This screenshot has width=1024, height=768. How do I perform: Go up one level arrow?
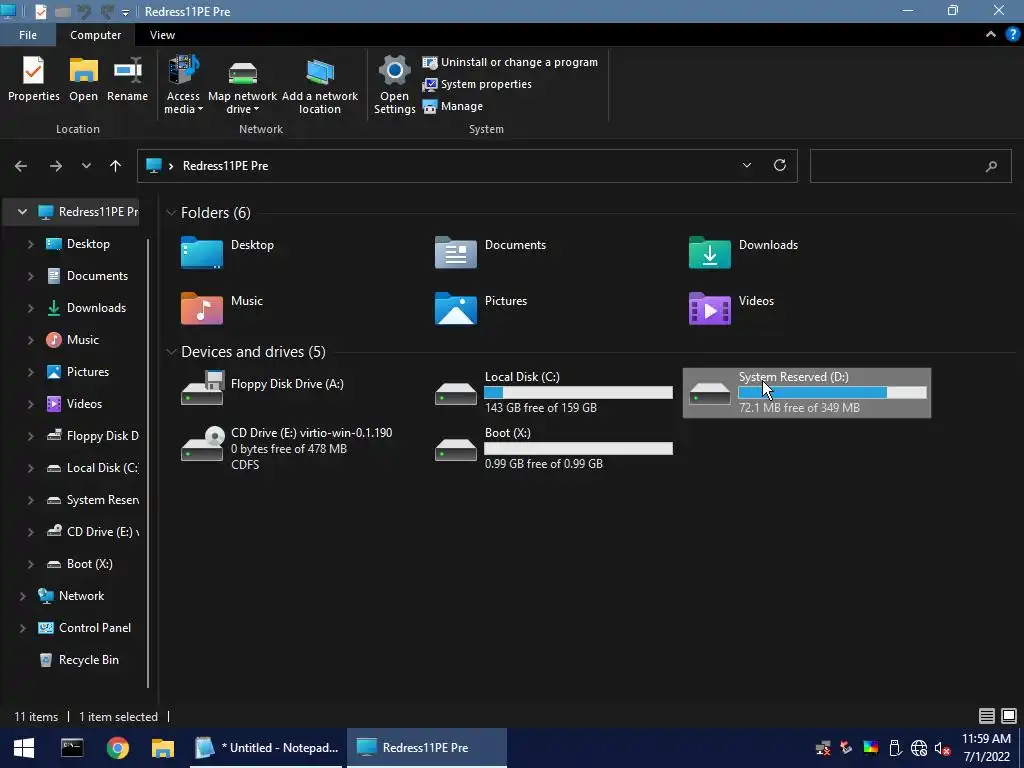tap(116, 166)
